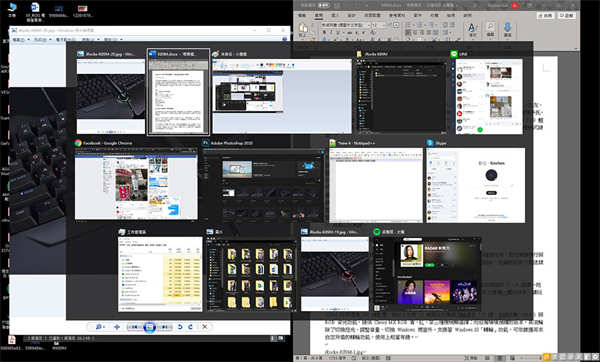The width and height of the screenshot is (600, 362).
Task: Click the Word Paste clipboard icon
Action: point(303,29)
